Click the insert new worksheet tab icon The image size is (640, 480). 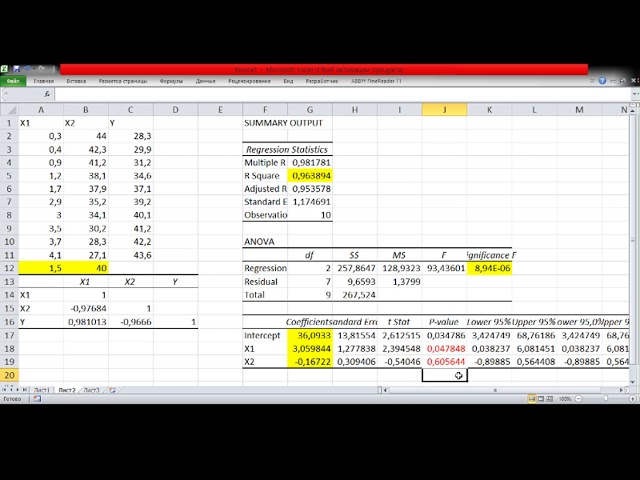pyautogui.click(x=111, y=389)
